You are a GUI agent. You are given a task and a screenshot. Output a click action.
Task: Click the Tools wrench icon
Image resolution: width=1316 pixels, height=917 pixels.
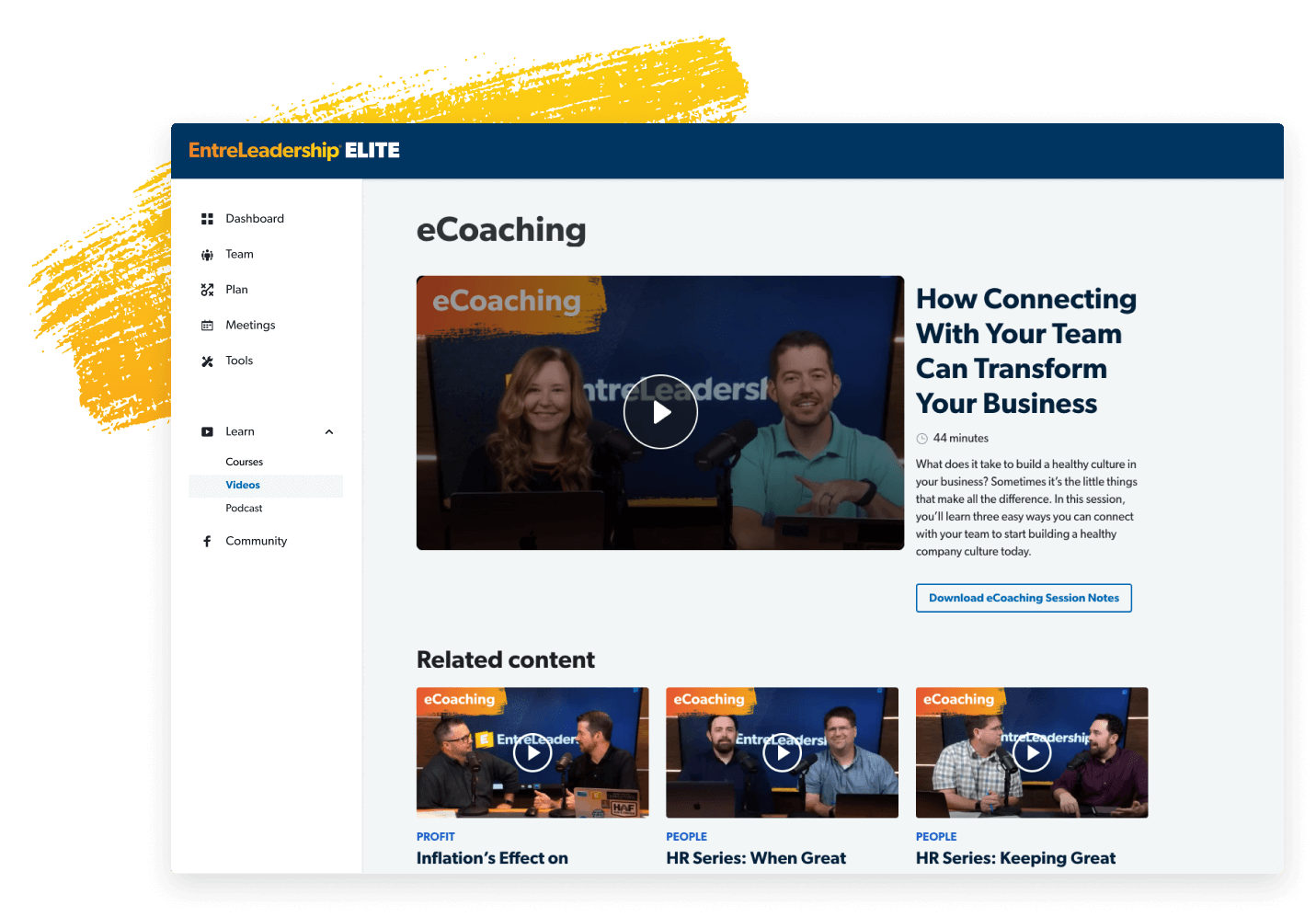(x=207, y=361)
